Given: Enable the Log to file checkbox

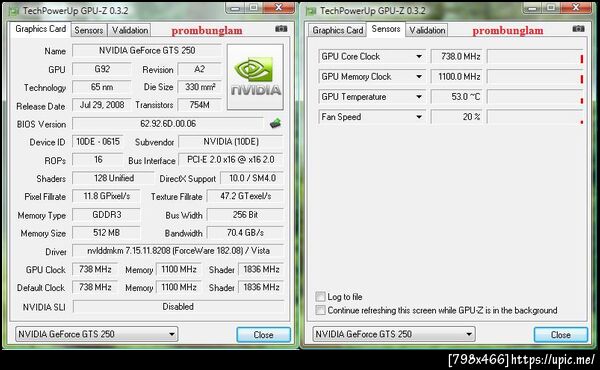Looking at the screenshot, I should point(320,297).
